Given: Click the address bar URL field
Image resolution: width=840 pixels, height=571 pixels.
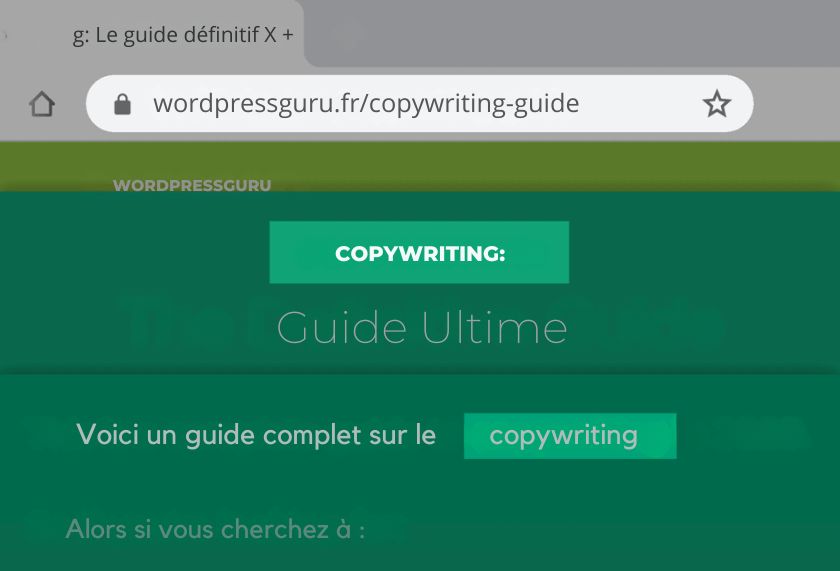Looking at the screenshot, I should [419, 104].
